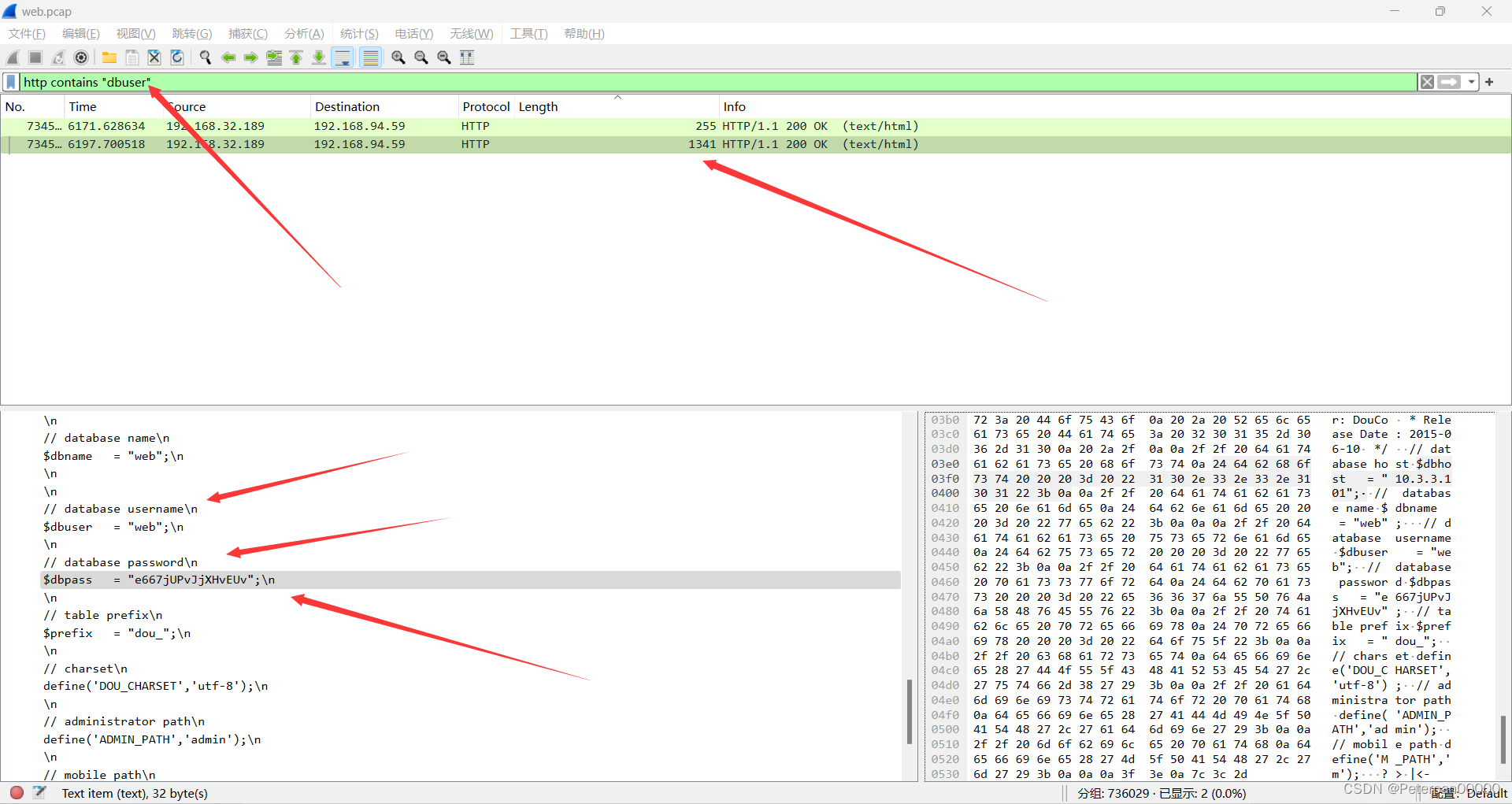This screenshot has height=804, width=1512.
Task: Go back in packet history
Action: 228,57
